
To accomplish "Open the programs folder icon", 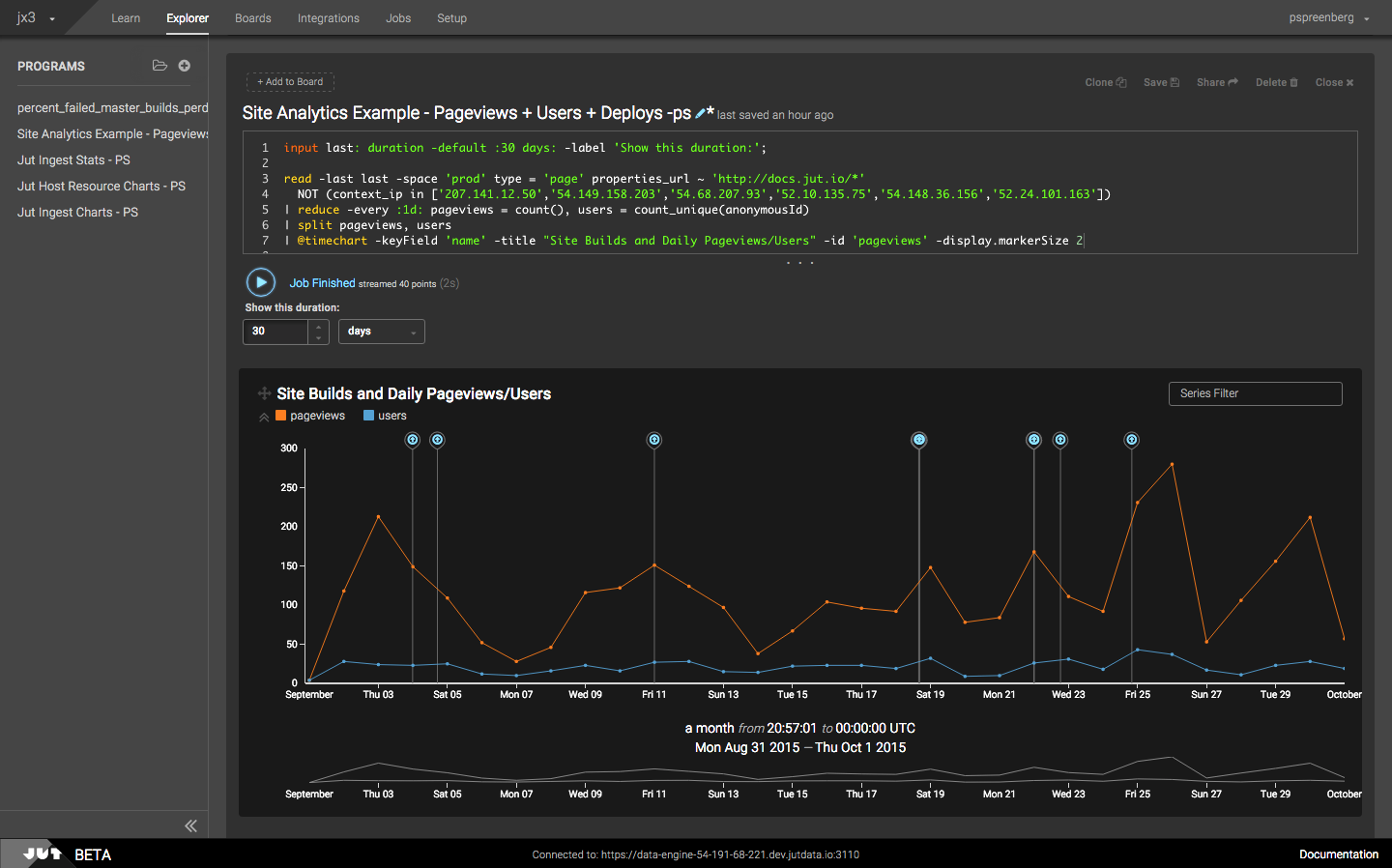I will tap(159, 66).
